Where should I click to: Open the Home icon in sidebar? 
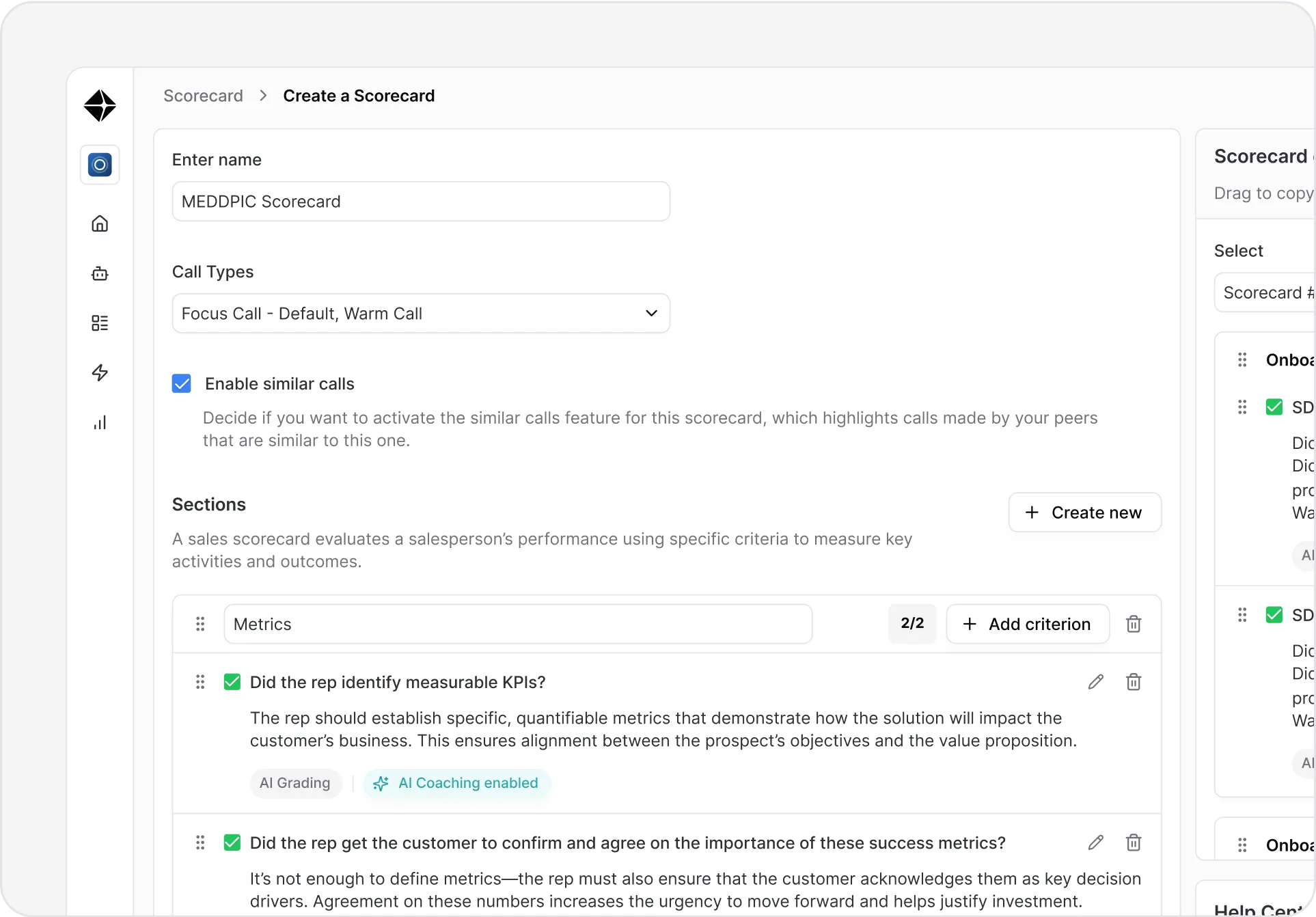[x=100, y=223]
